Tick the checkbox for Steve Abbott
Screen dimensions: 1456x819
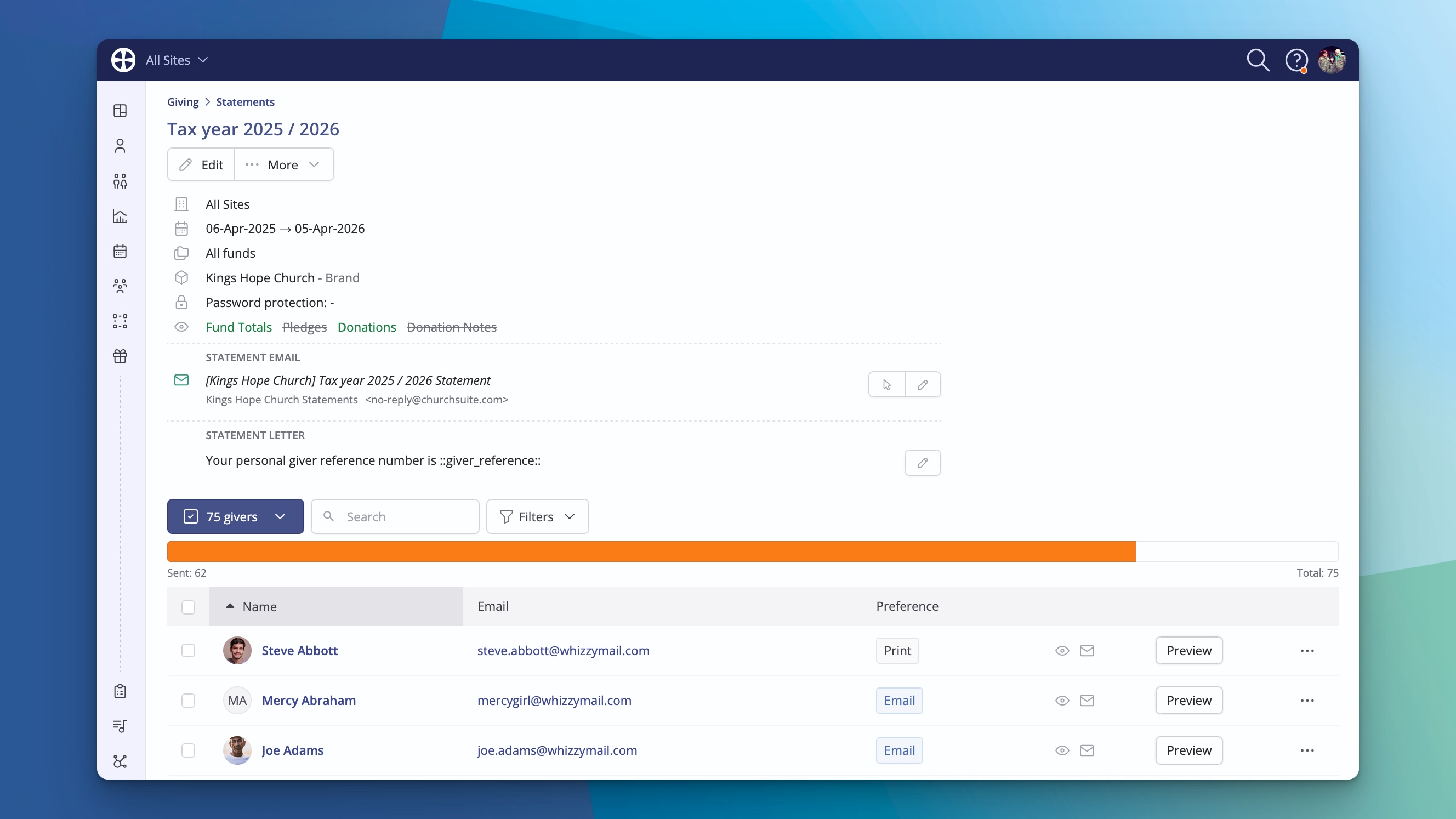point(188,651)
